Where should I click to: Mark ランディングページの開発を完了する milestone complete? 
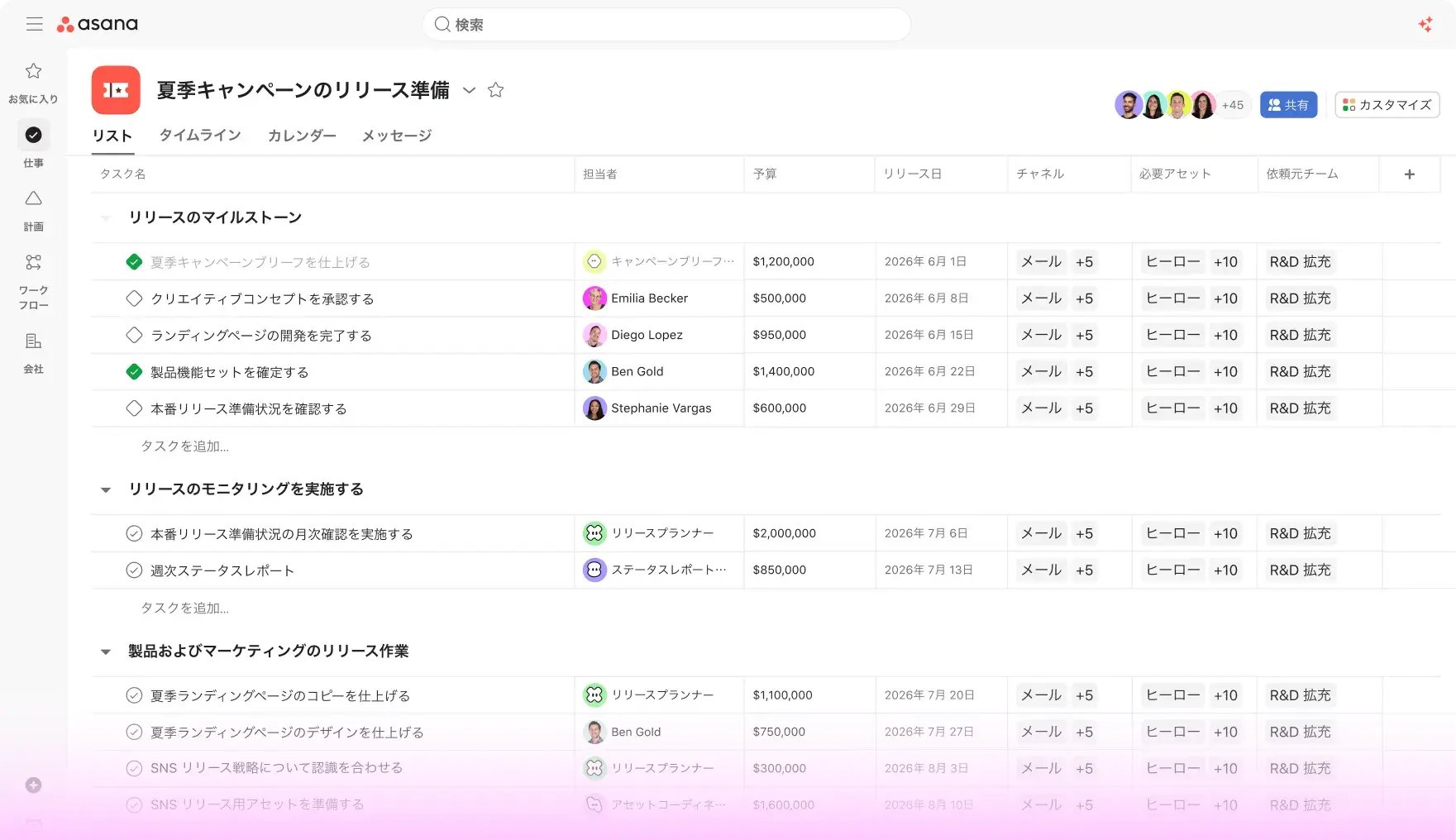pos(134,335)
